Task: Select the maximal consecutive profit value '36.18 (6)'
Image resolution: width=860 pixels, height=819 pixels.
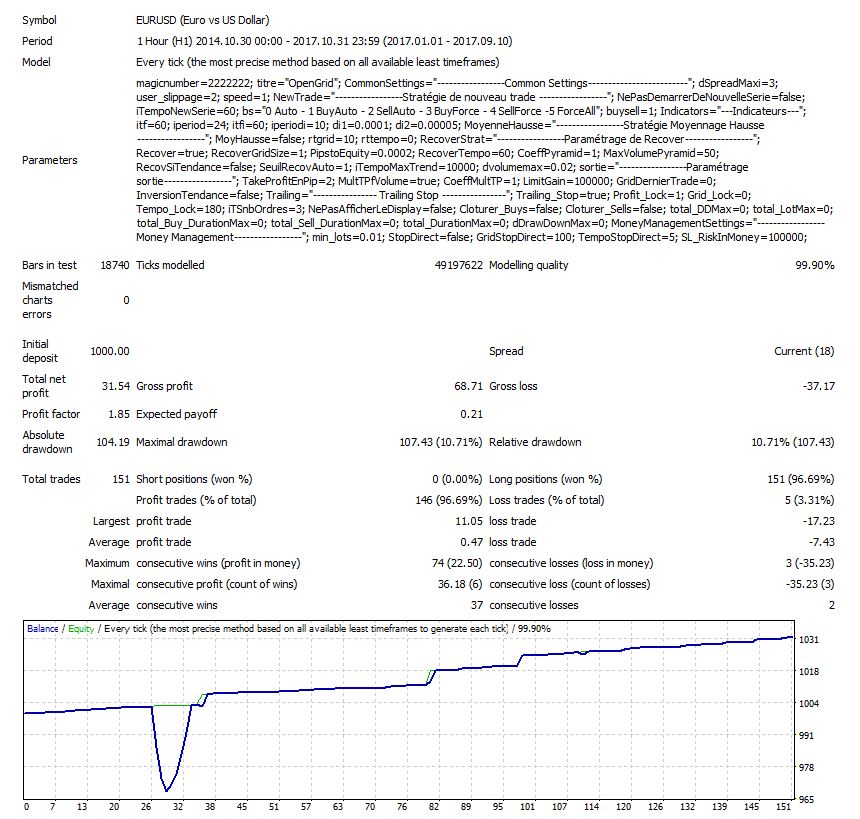Action: tap(460, 584)
